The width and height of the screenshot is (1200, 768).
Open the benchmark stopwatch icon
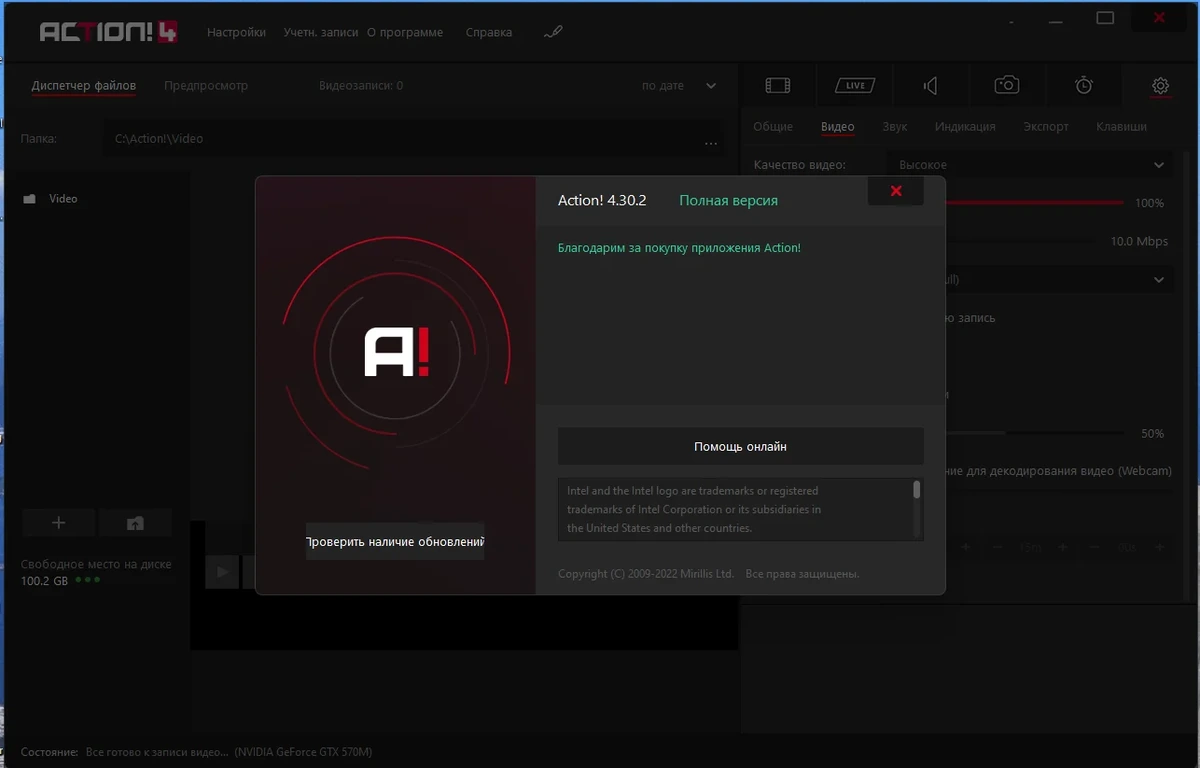1084,85
